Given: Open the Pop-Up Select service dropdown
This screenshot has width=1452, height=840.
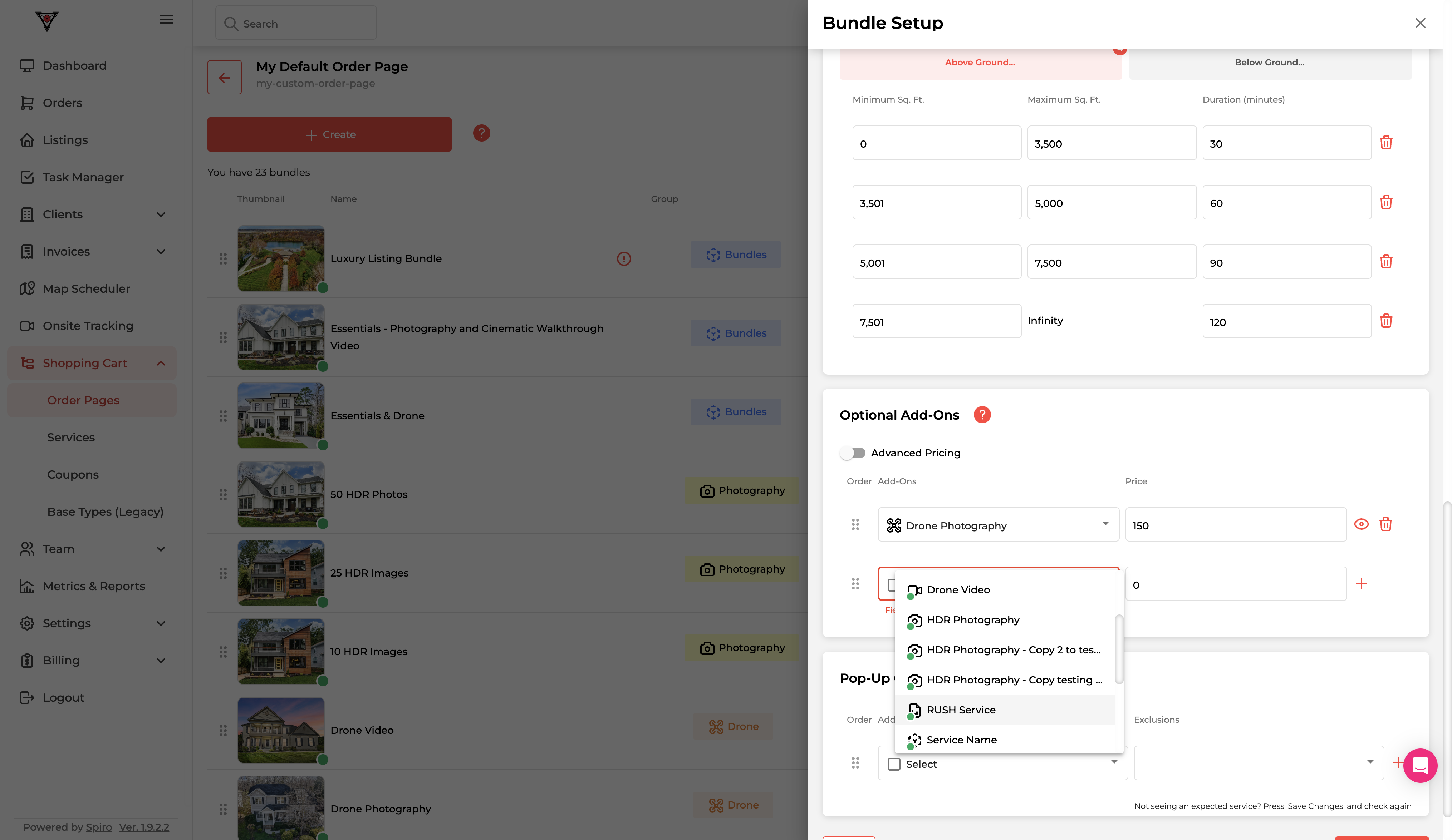Looking at the screenshot, I should pos(1002,763).
